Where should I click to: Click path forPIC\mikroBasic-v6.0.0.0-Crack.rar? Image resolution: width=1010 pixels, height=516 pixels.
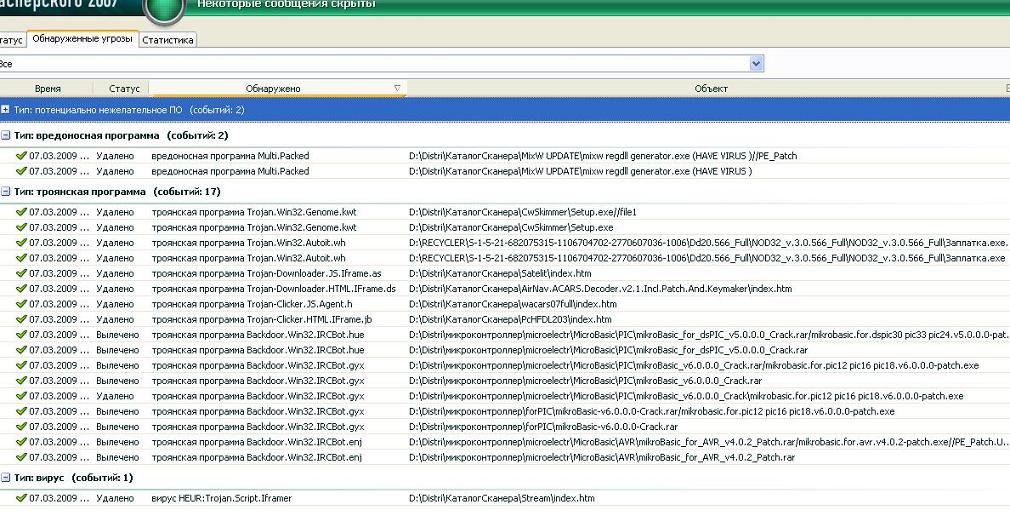(543, 426)
